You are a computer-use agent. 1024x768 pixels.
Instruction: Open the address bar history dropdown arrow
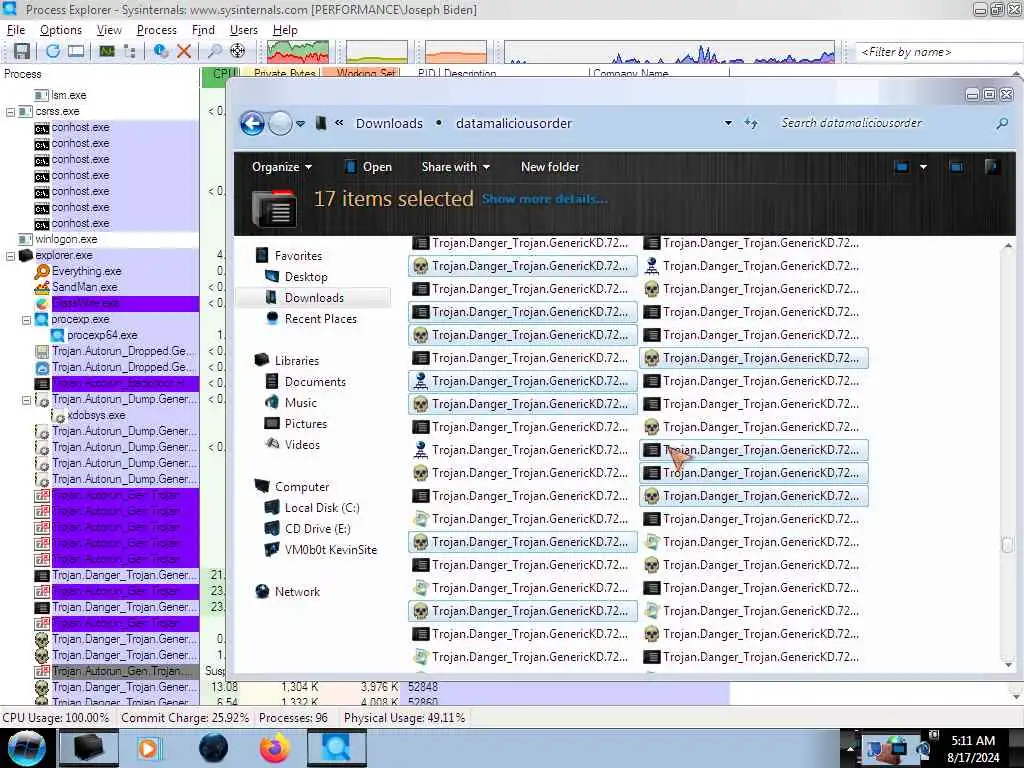pos(728,123)
